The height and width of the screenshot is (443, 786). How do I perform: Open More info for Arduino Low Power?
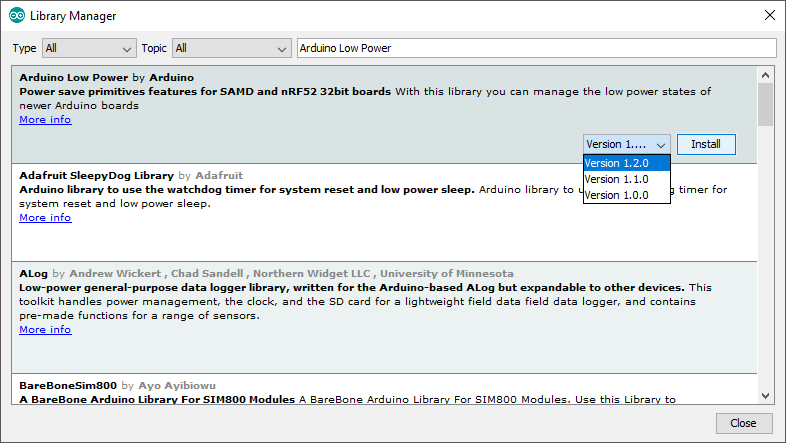[45, 120]
